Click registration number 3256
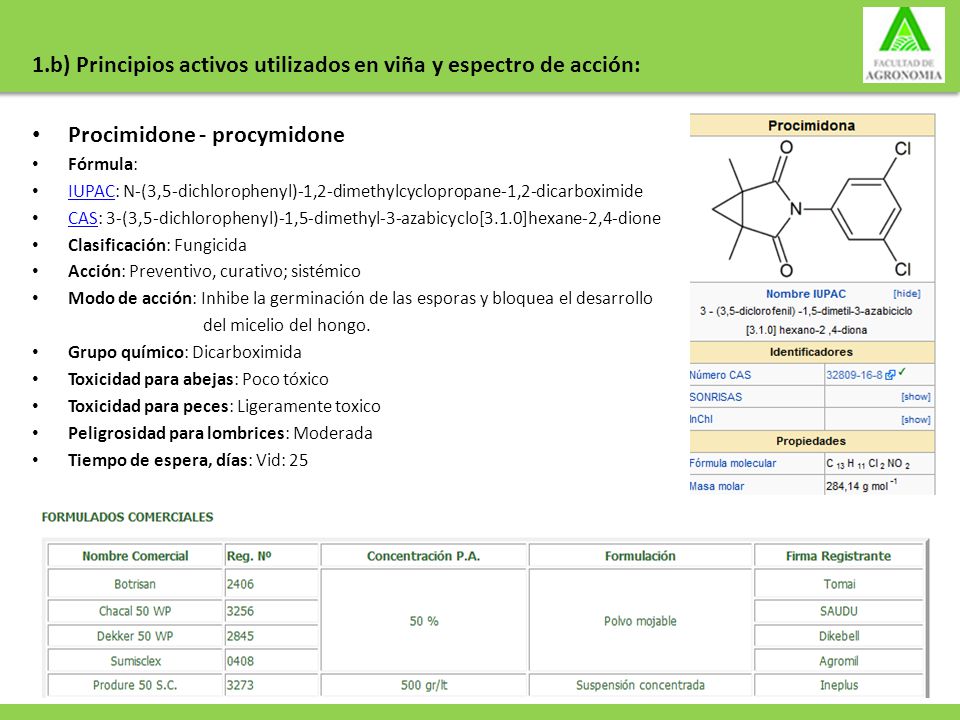Screen dimensions: 960x720 tap(240, 611)
